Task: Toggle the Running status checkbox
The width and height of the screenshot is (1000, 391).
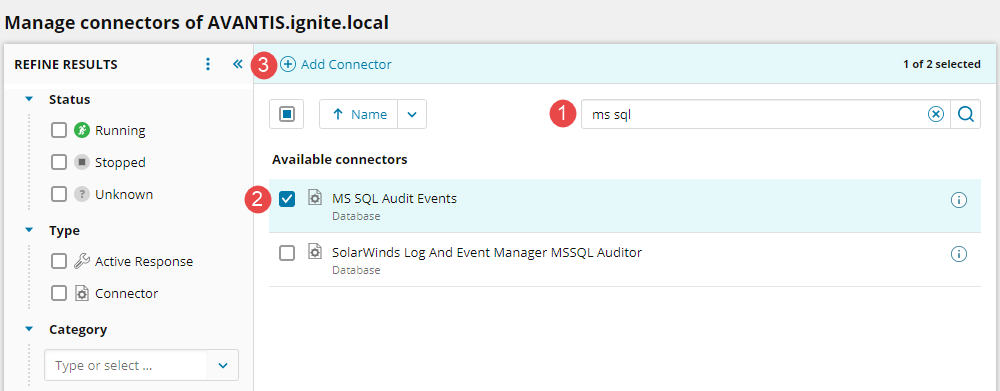Action: 59,130
